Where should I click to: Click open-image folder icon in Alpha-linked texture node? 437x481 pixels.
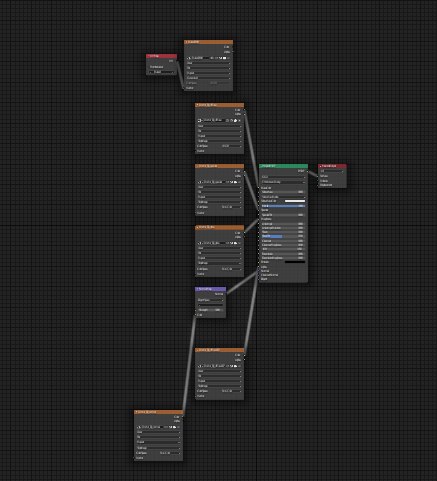(x=235, y=366)
